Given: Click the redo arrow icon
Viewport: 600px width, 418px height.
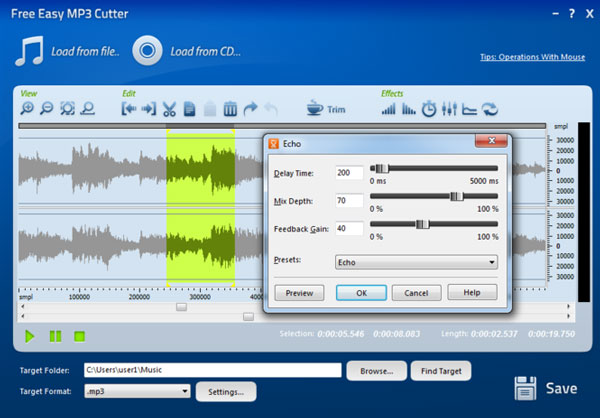Looking at the screenshot, I should click(x=251, y=109).
